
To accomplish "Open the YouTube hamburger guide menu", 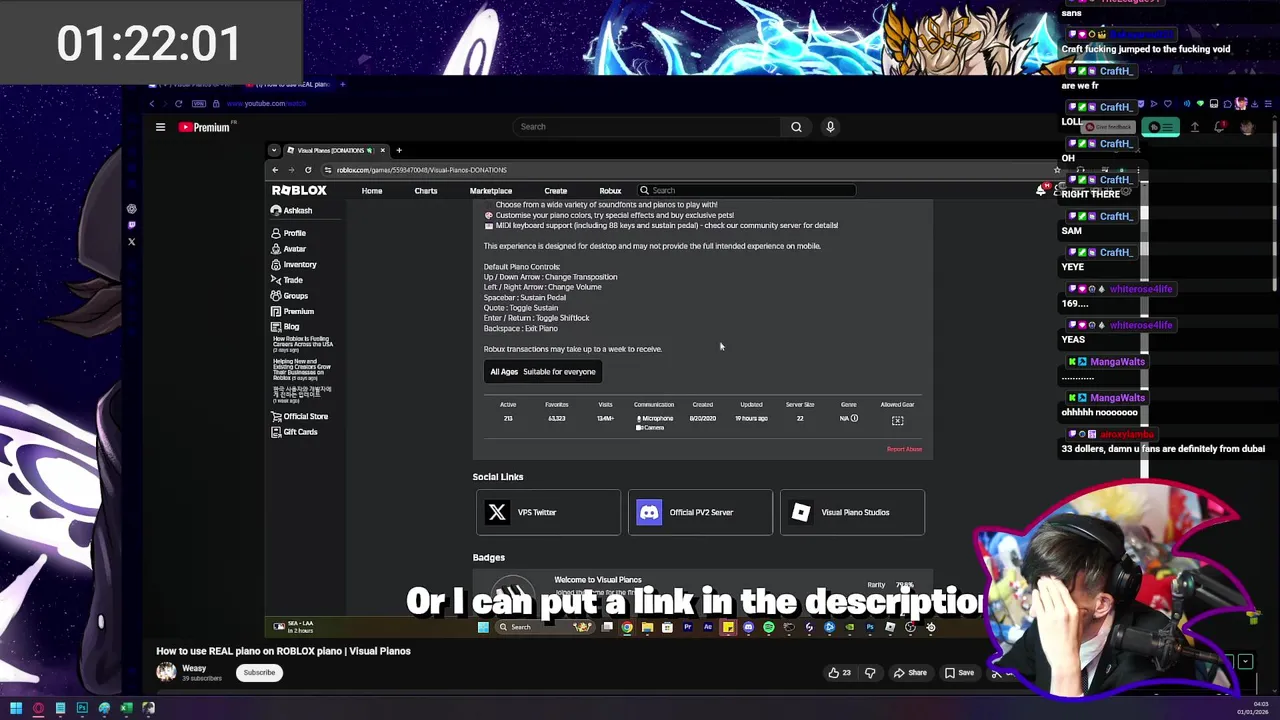I will click(160, 127).
